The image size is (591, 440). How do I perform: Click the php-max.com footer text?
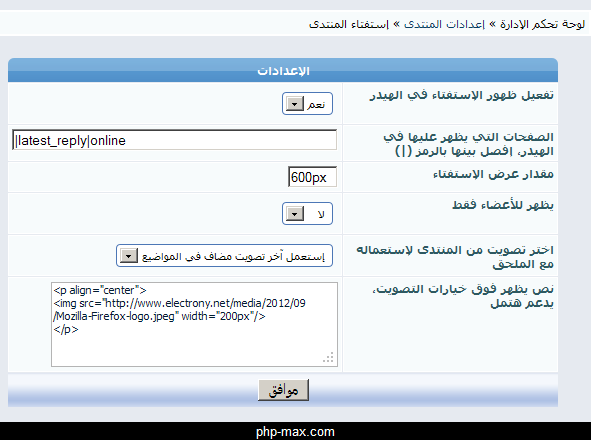(295, 432)
